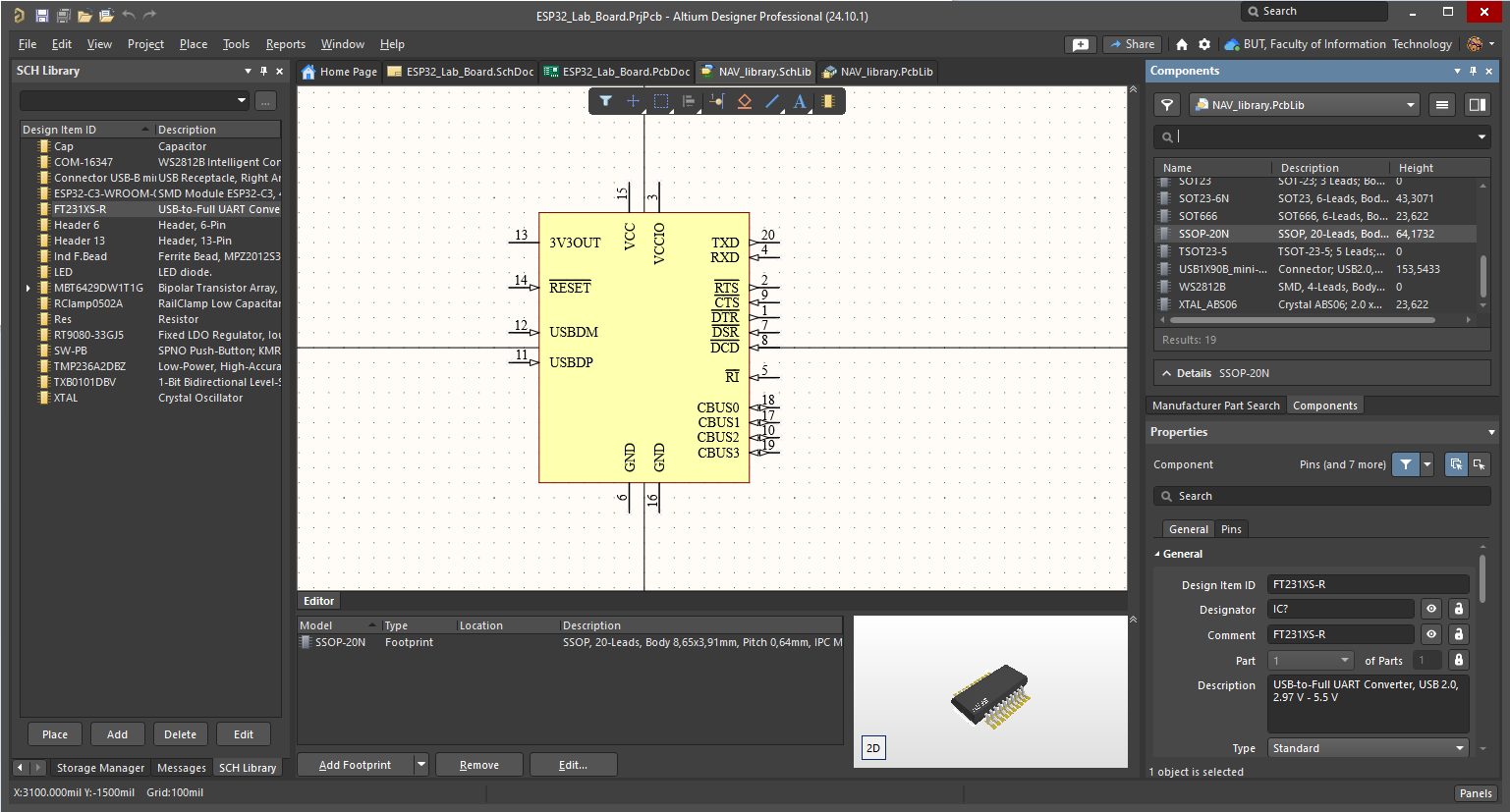Choose the text string 'A' tool
The image size is (1510, 812).
[x=800, y=101]
